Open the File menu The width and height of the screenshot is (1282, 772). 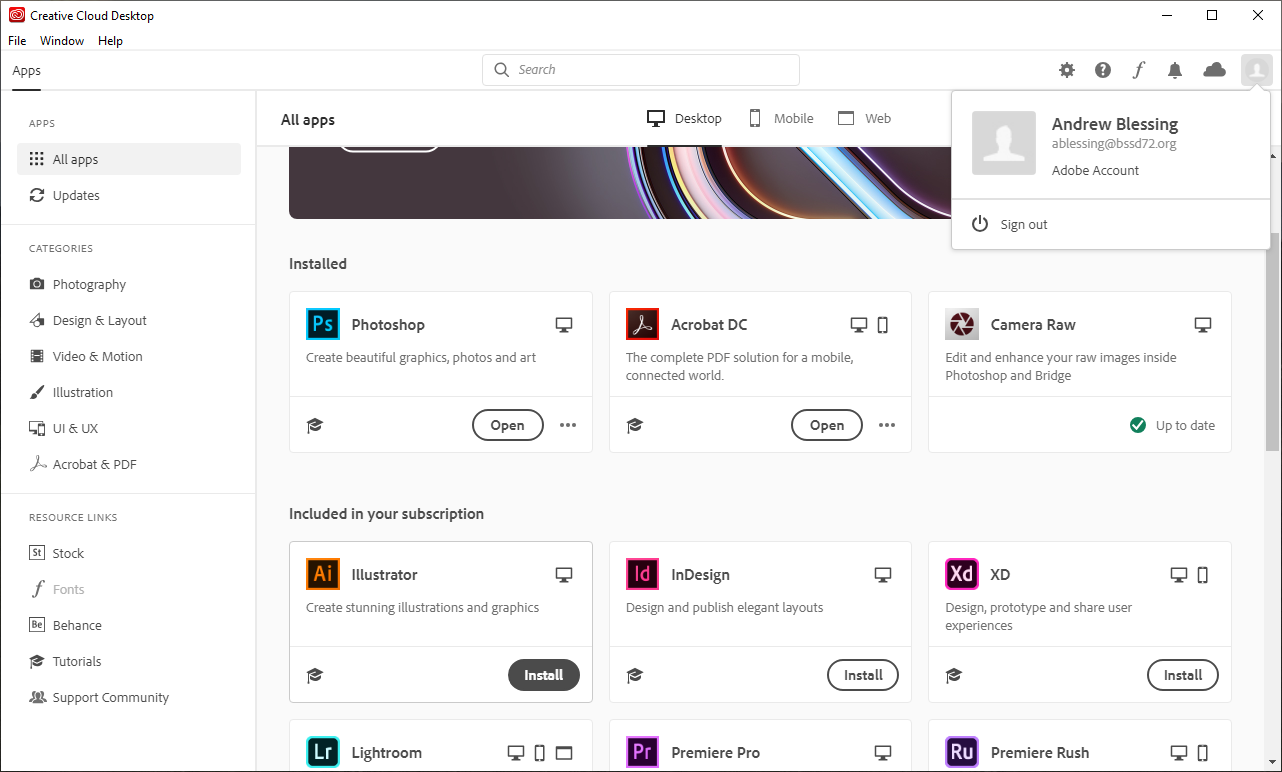click(17, 41)
